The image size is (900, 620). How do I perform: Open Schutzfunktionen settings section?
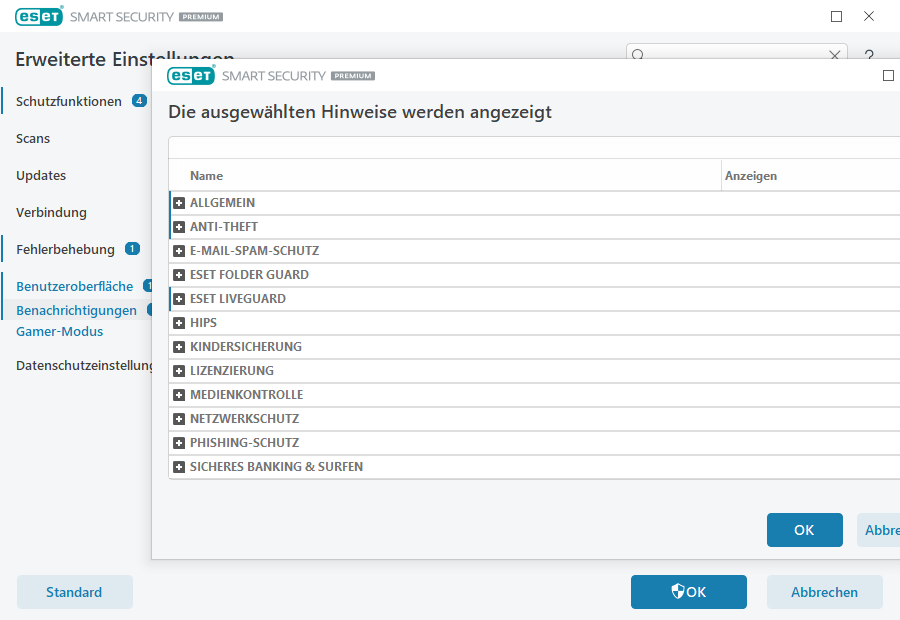(69, 101)
